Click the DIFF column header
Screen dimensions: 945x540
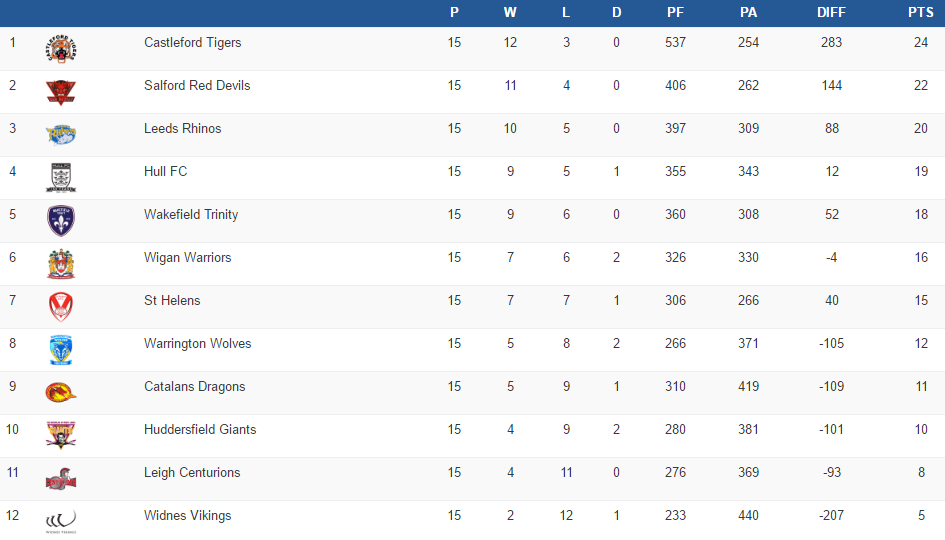831,13
